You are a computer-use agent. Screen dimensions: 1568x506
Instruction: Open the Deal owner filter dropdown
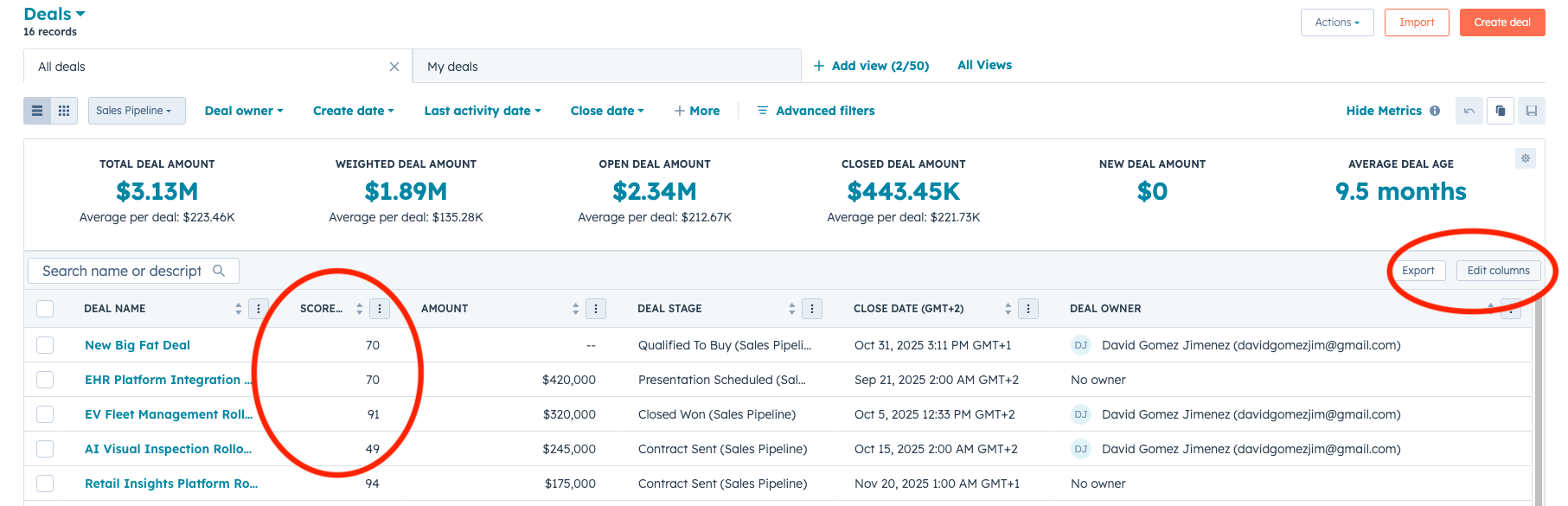[x=244, y=111]
